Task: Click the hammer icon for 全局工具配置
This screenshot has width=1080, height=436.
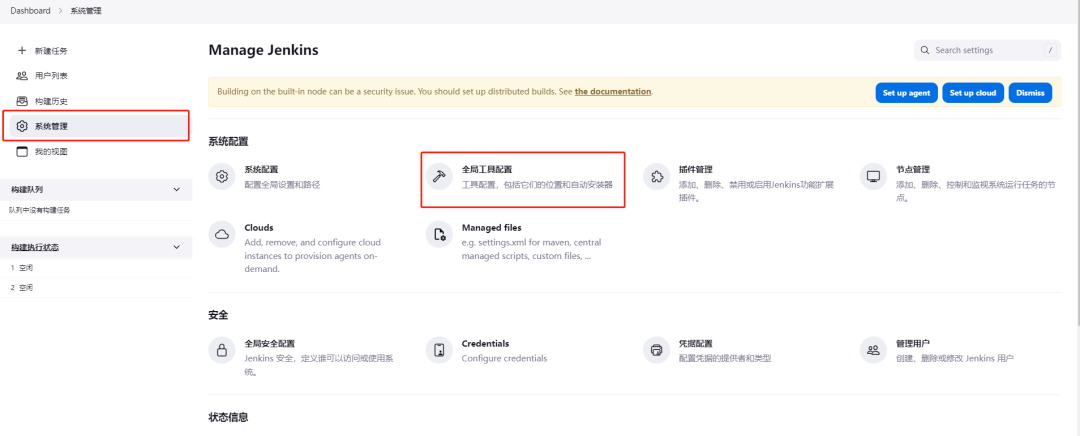Action: [x=439, y=176]
